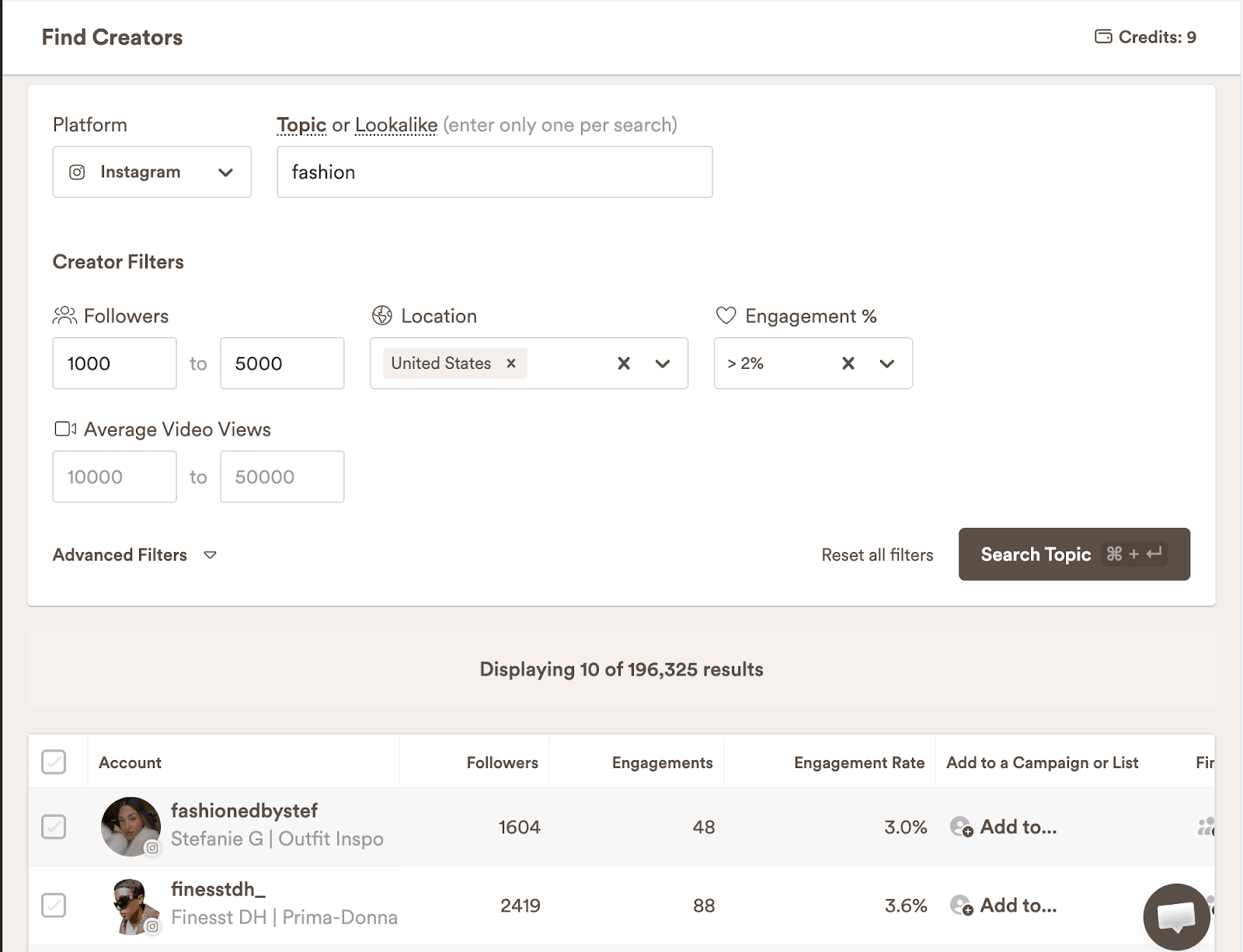Click the maximum followers field 5000
This screenshot has width=1243, height=952.
pos(282,363)
